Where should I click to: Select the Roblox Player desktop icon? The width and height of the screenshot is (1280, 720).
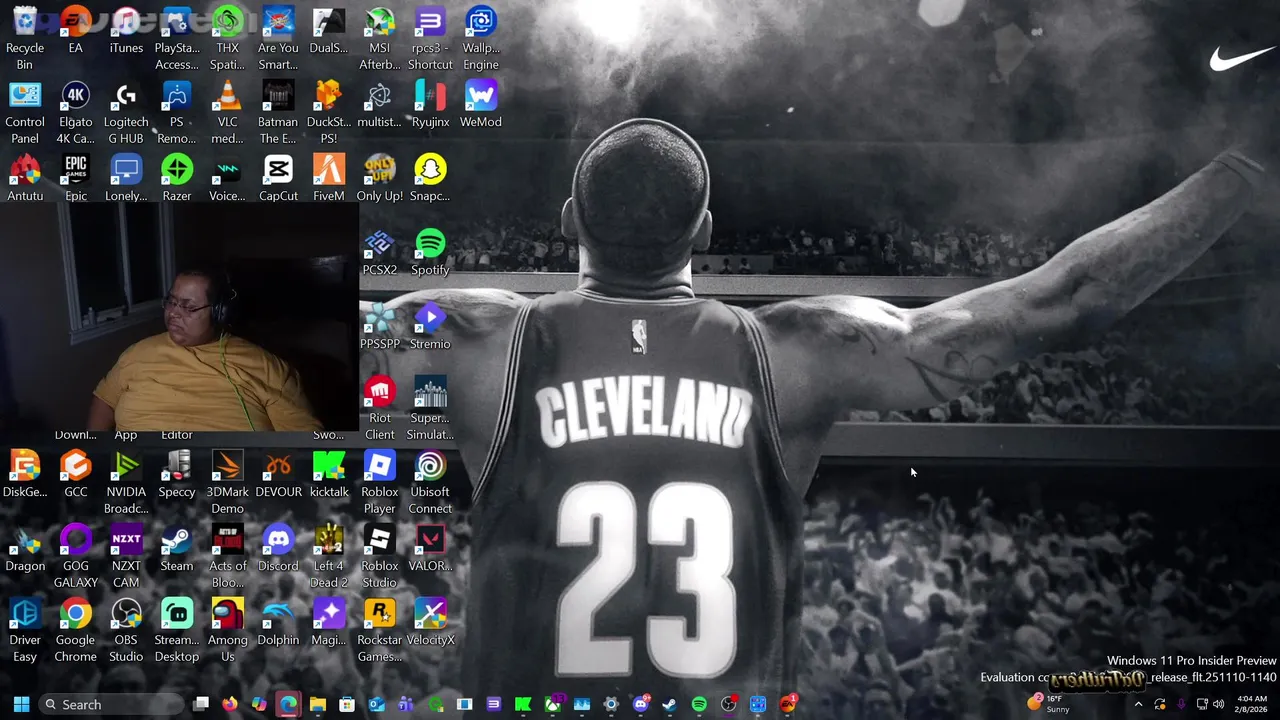point(380,482)
